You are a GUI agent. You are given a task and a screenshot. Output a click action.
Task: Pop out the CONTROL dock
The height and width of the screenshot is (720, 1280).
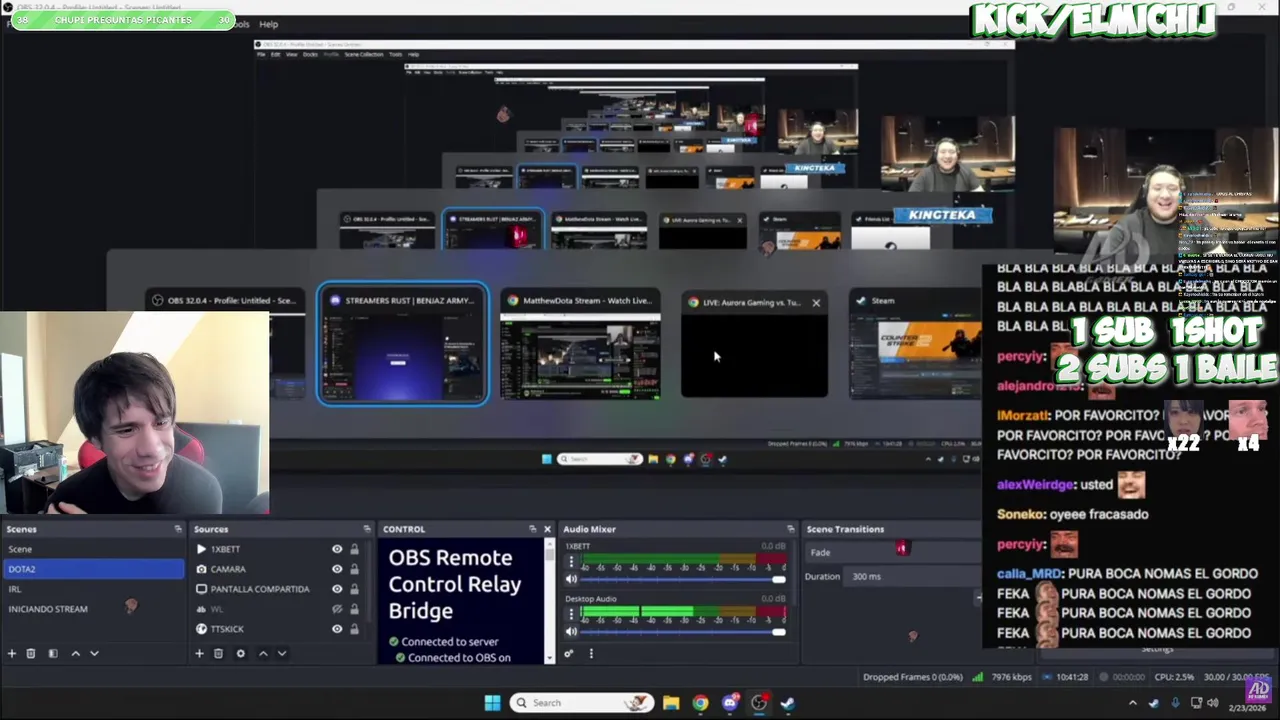click(532, 529)
